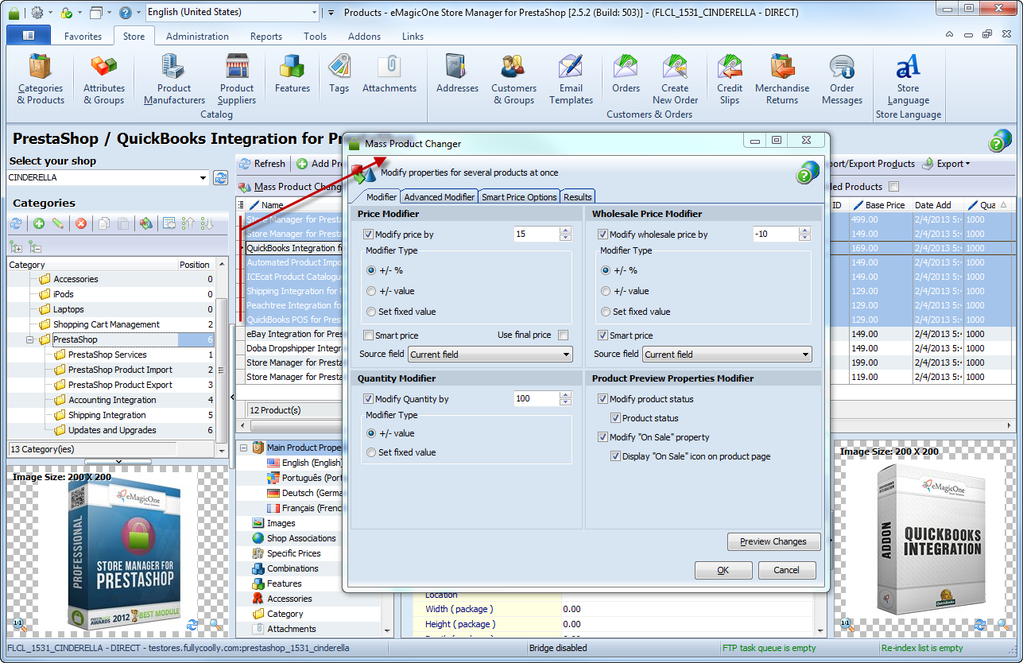Toggle Modify price by checkbox

[x=368, y=234]
